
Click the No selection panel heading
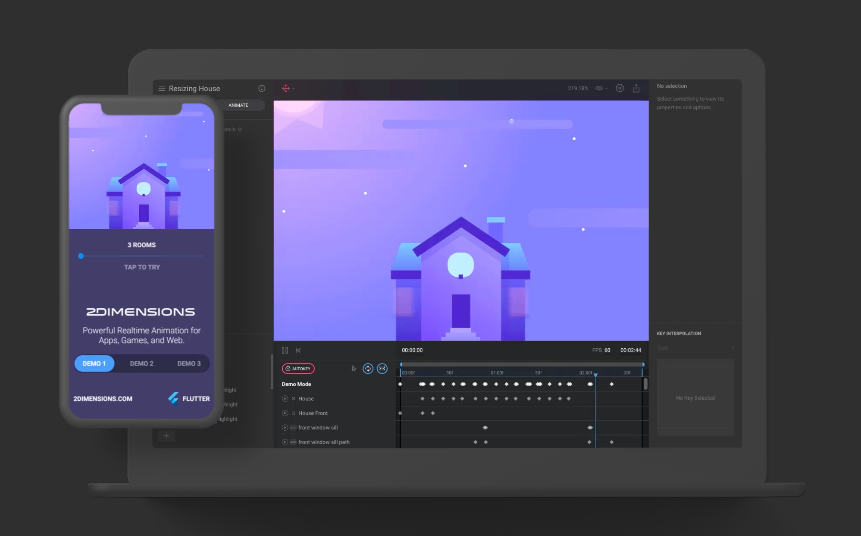coord(672,86)
